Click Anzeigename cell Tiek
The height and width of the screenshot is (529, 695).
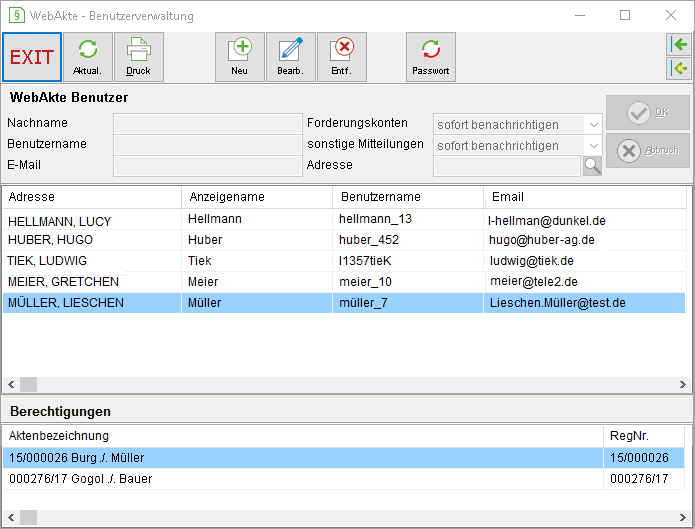[199, 261]
